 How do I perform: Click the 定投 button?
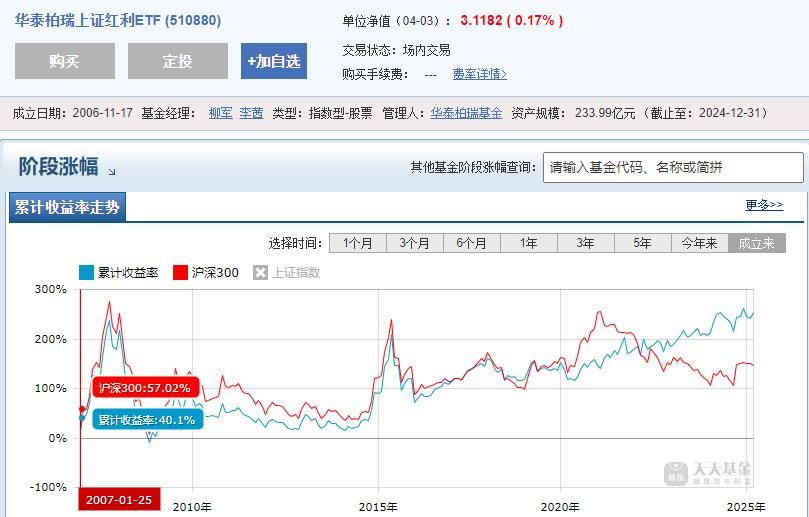pos(178,61)
